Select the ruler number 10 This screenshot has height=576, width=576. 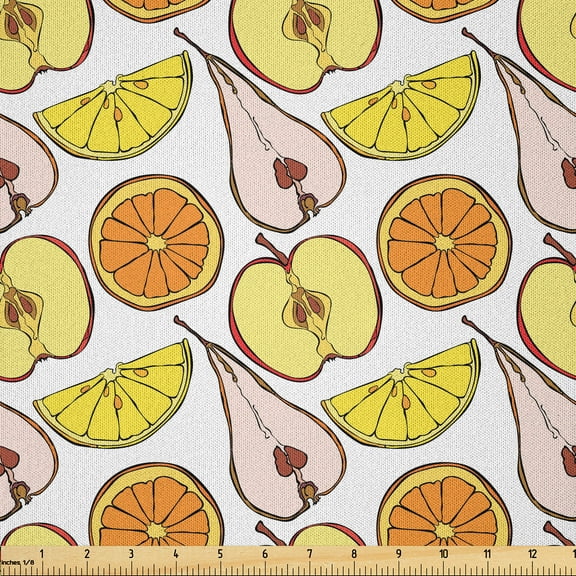444,554
